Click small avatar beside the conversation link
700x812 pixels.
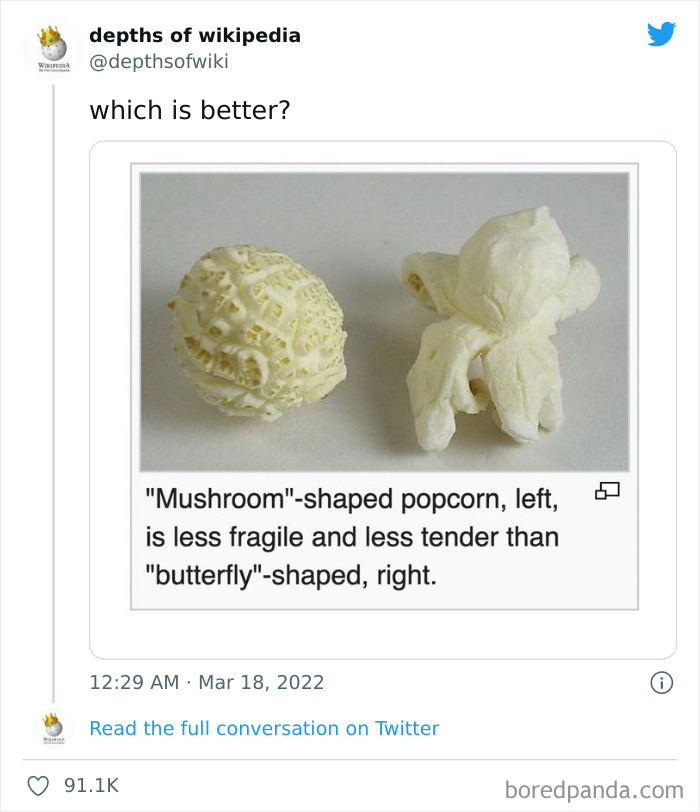coord(52,728)
